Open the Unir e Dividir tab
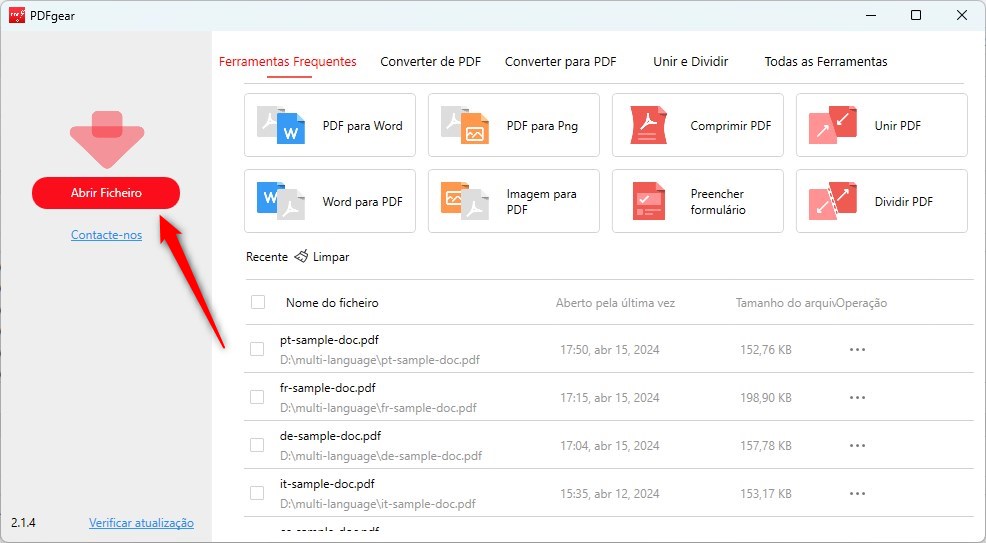The width and height of the screenshot is (986, 543). coord(690,62)
